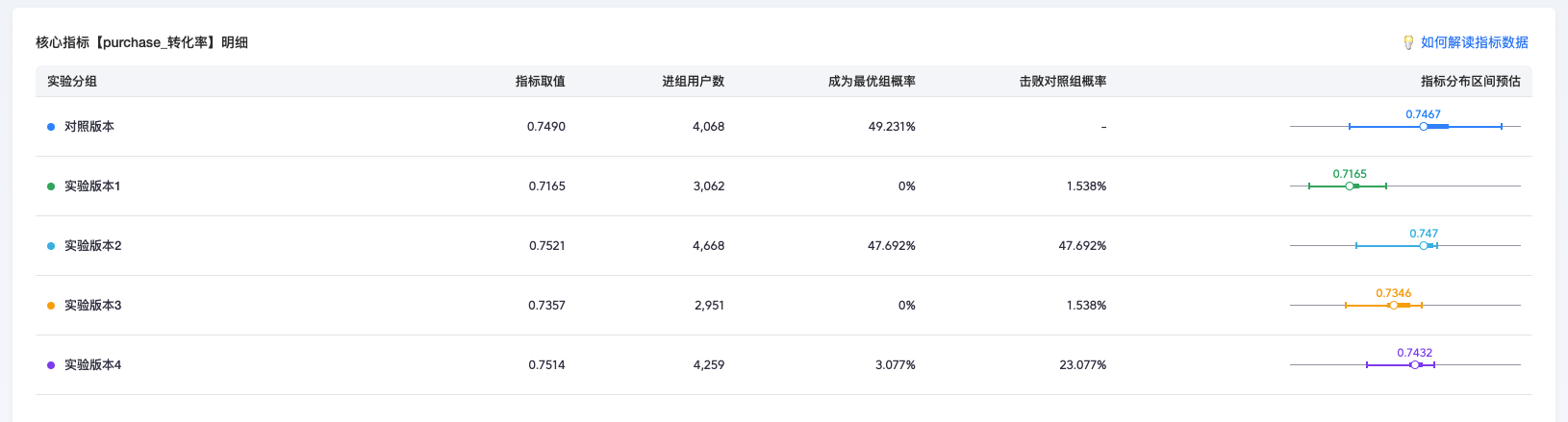Viewport: 1568px width, 422px height.
Task: Click the 核心指标 purchase_转化率 明细 title
Action: tap(141, 42)
